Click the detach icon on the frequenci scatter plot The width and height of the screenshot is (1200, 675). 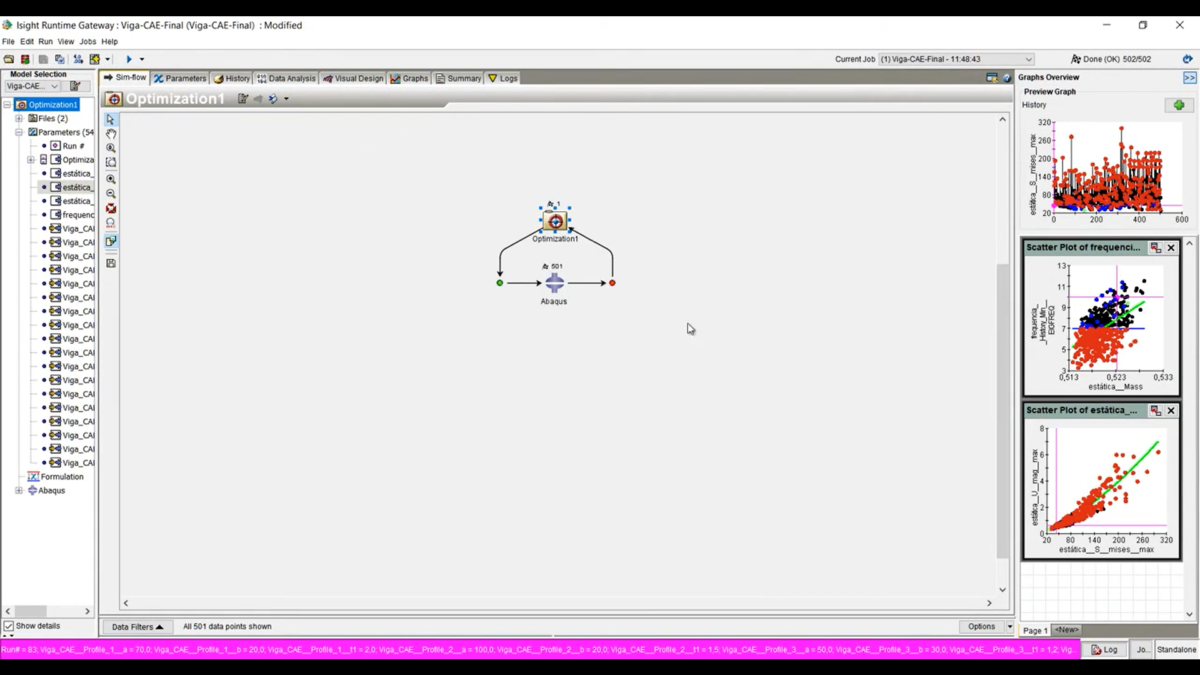[1156, 248]
